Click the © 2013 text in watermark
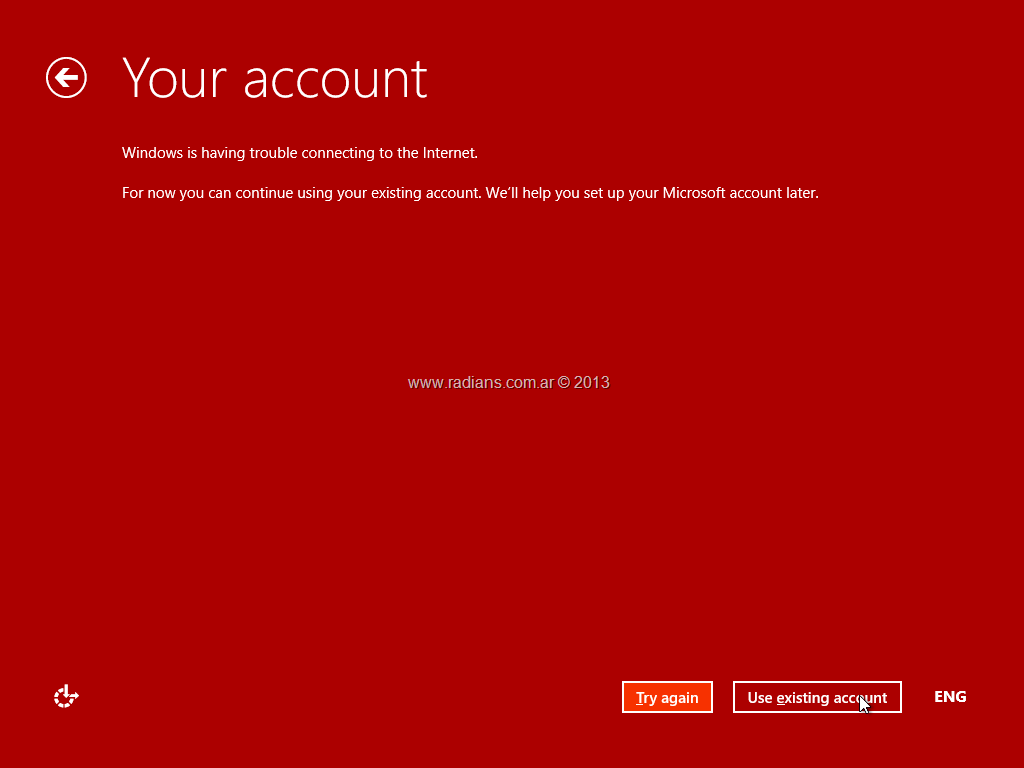Screen dimensions: 1024x768 pos(584,382)
